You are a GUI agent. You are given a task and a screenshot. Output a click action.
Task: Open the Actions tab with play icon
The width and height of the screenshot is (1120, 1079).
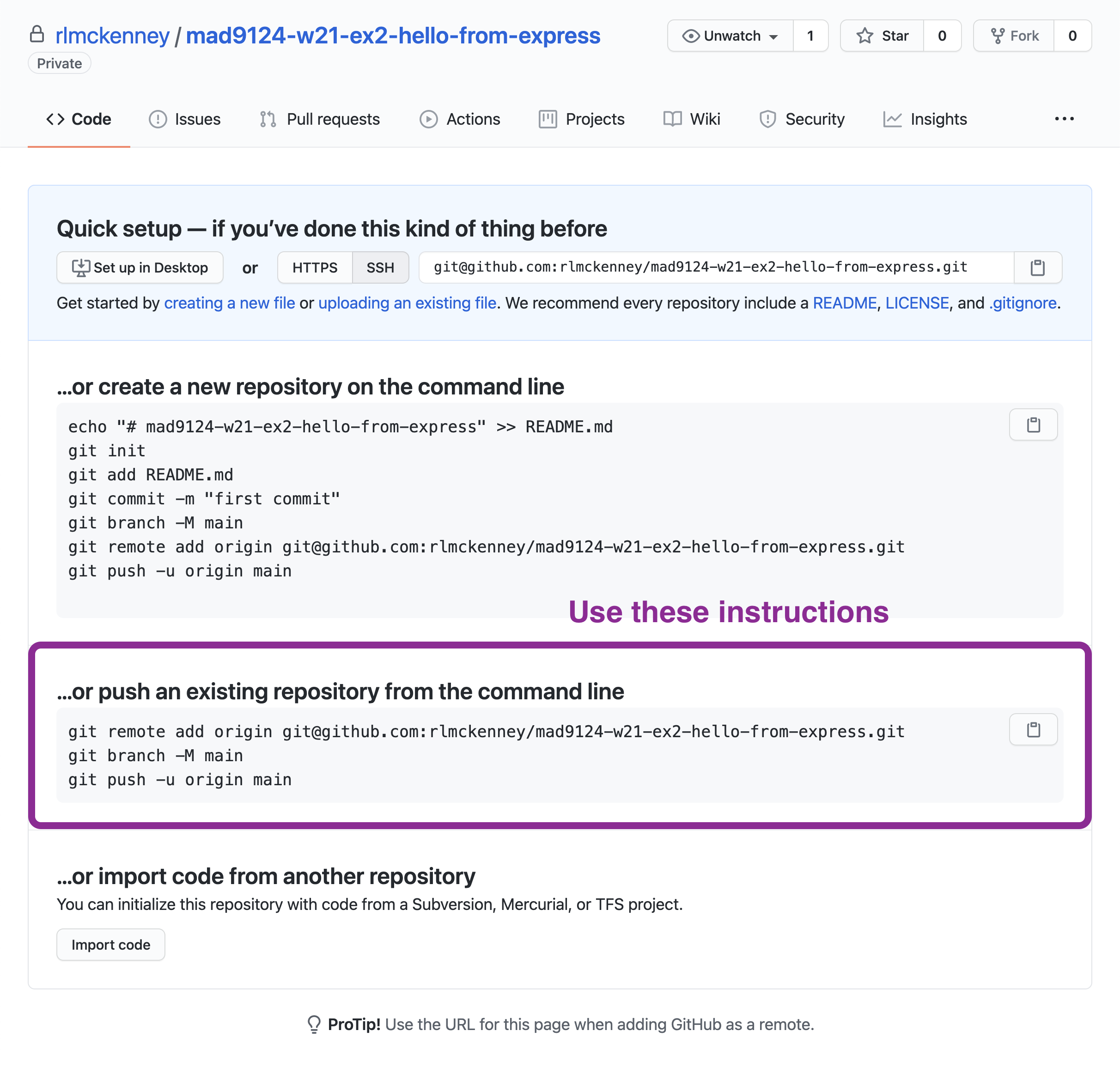click(x=460, y=119)
